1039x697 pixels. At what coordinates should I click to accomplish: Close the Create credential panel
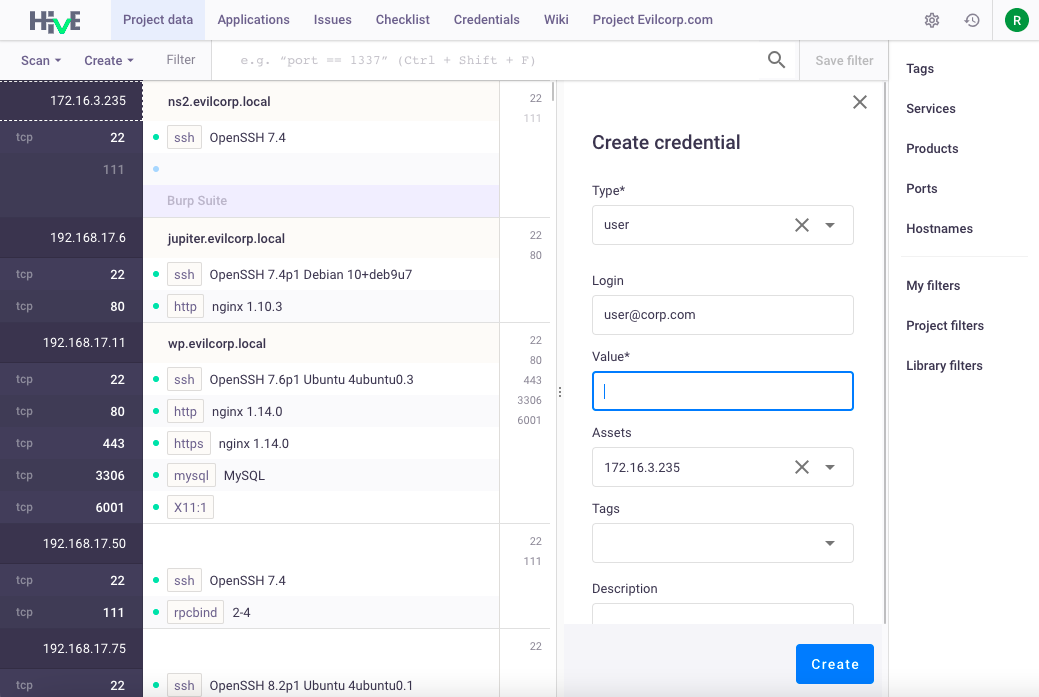(859, 102)
